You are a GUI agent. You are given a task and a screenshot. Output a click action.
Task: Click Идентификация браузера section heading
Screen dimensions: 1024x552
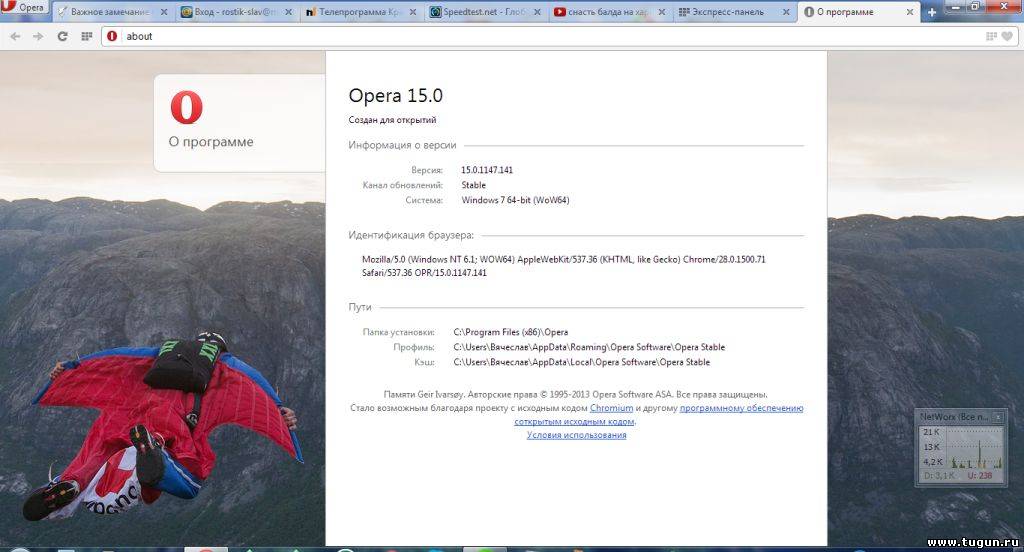411,235
